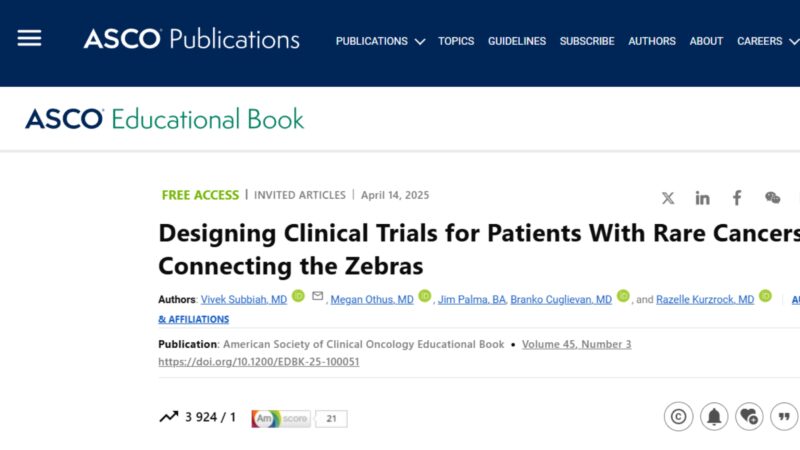Image resolution: width=800 pixels, height=450 pixels.
Task: Open Razelle Kurzrock, MD author link
Action: (705, 299)
